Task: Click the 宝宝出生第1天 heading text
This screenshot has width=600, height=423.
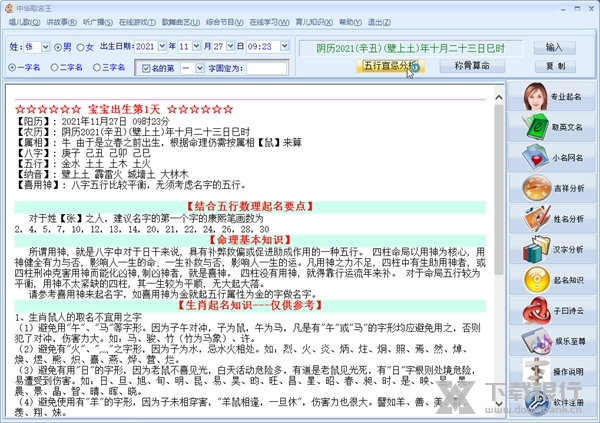Action: 124,109
